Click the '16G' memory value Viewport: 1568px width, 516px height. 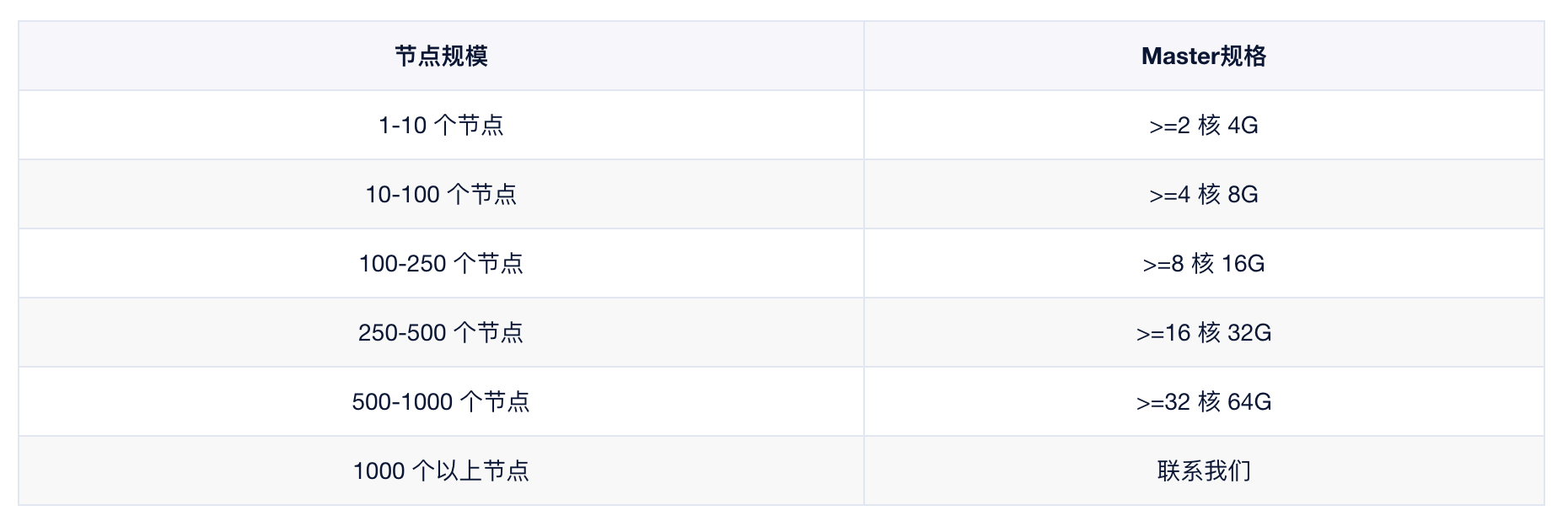tap(1243, 264)
